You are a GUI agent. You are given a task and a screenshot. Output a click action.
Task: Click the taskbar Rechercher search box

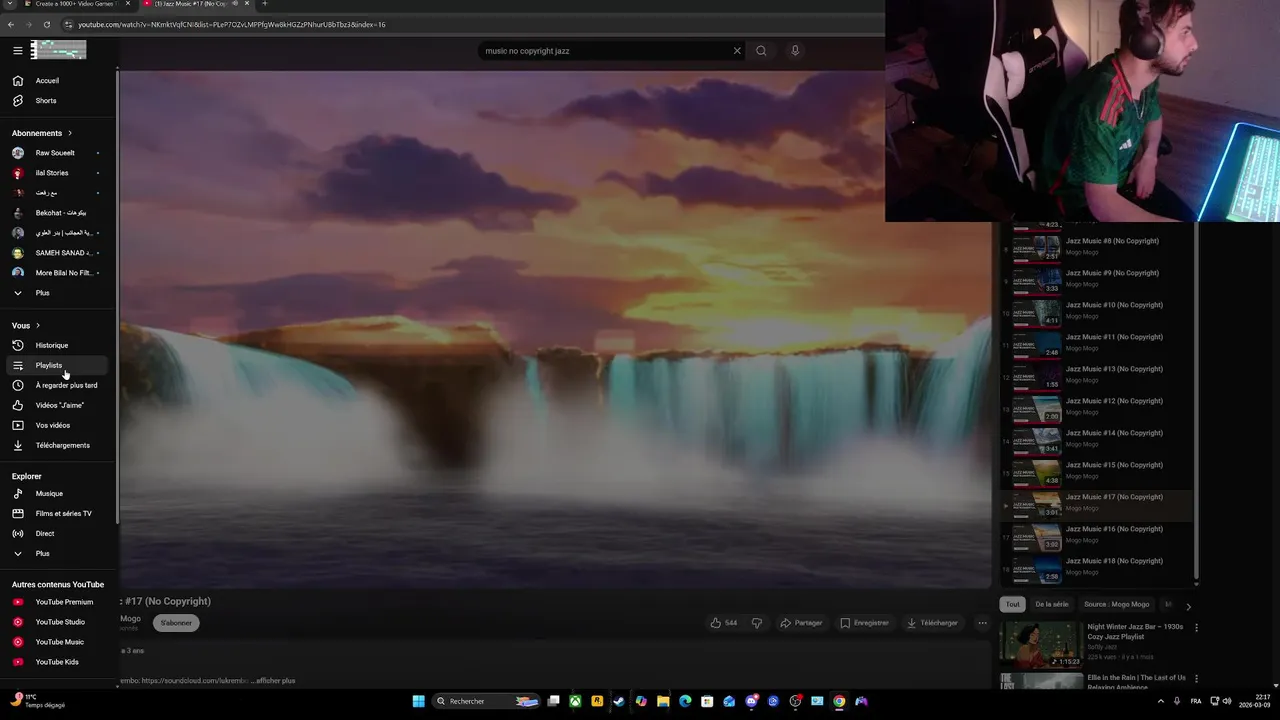[487, 701]
